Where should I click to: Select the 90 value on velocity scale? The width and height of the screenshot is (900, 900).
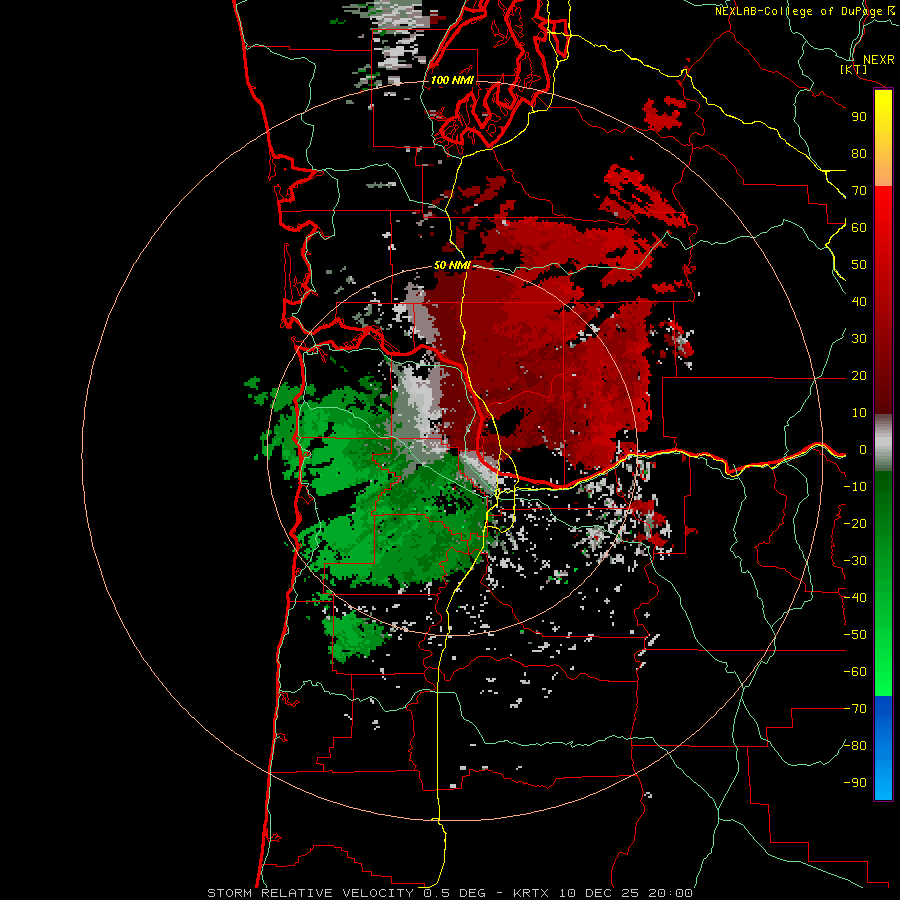click(859, 117)
